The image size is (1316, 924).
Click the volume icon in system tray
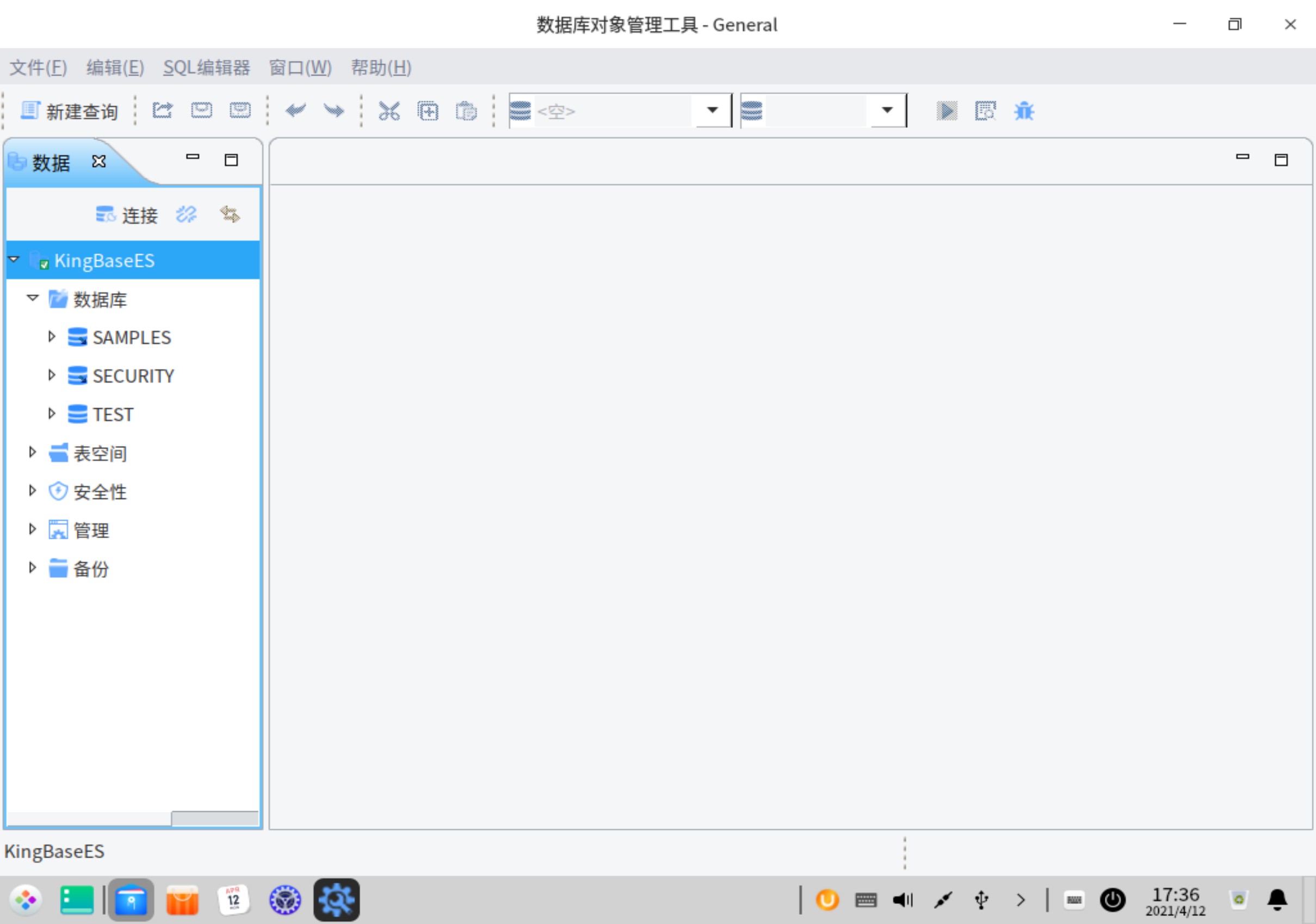tap(903, 900)
